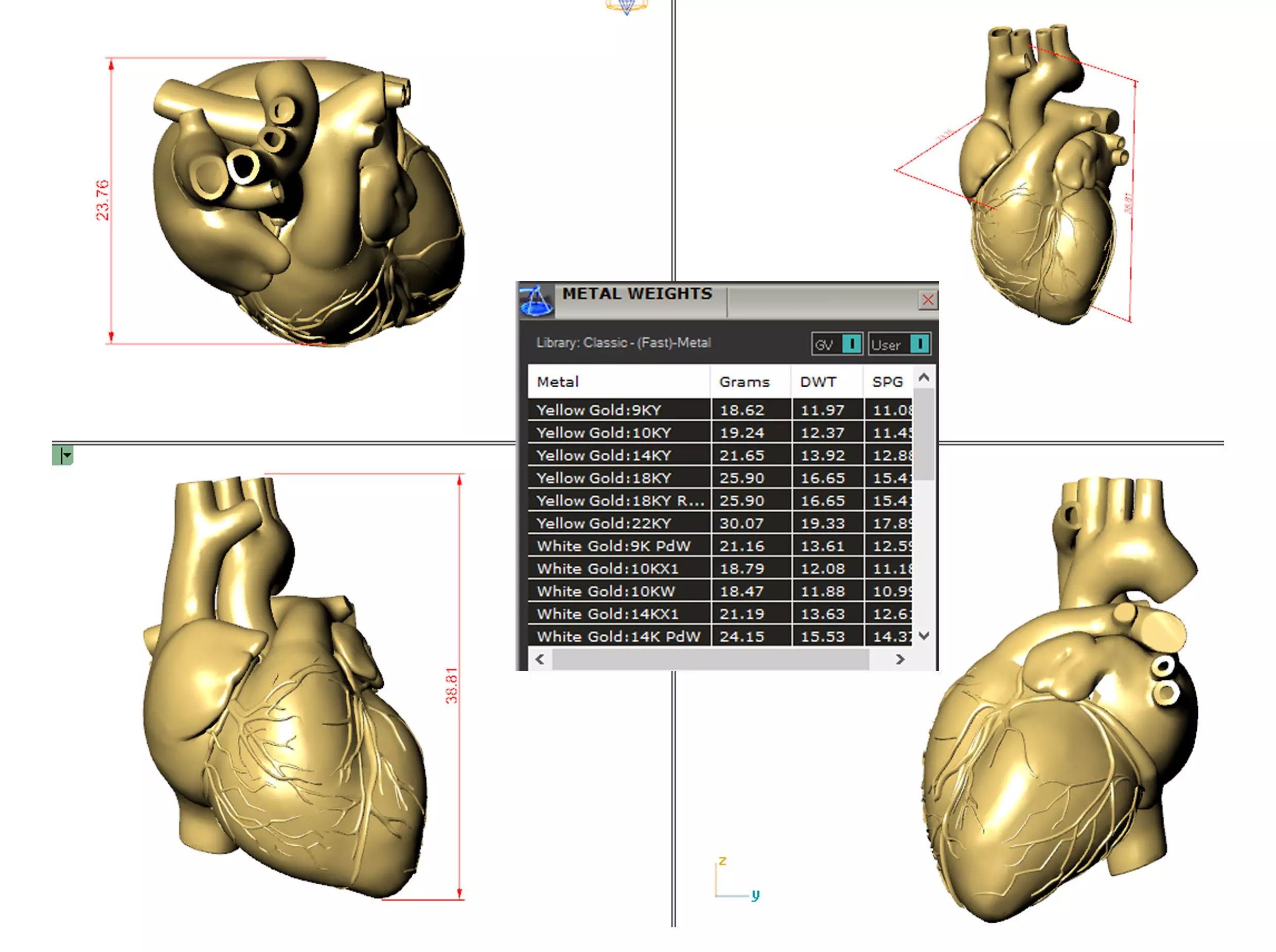Click the vertical scrollbar thumb in list
Screen dimensions: 1276x952
(924, 435)
